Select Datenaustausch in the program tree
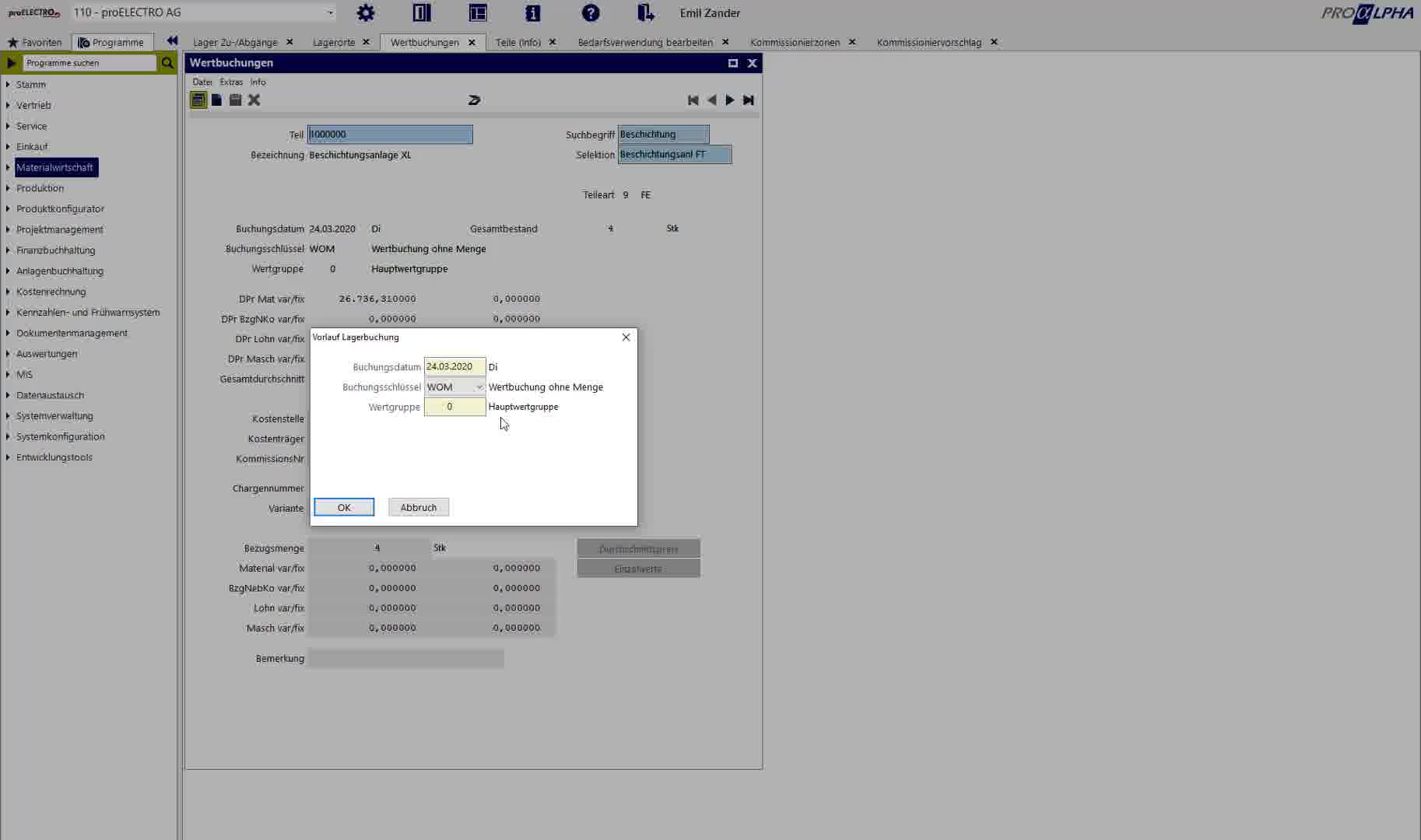 pos(50,395)
